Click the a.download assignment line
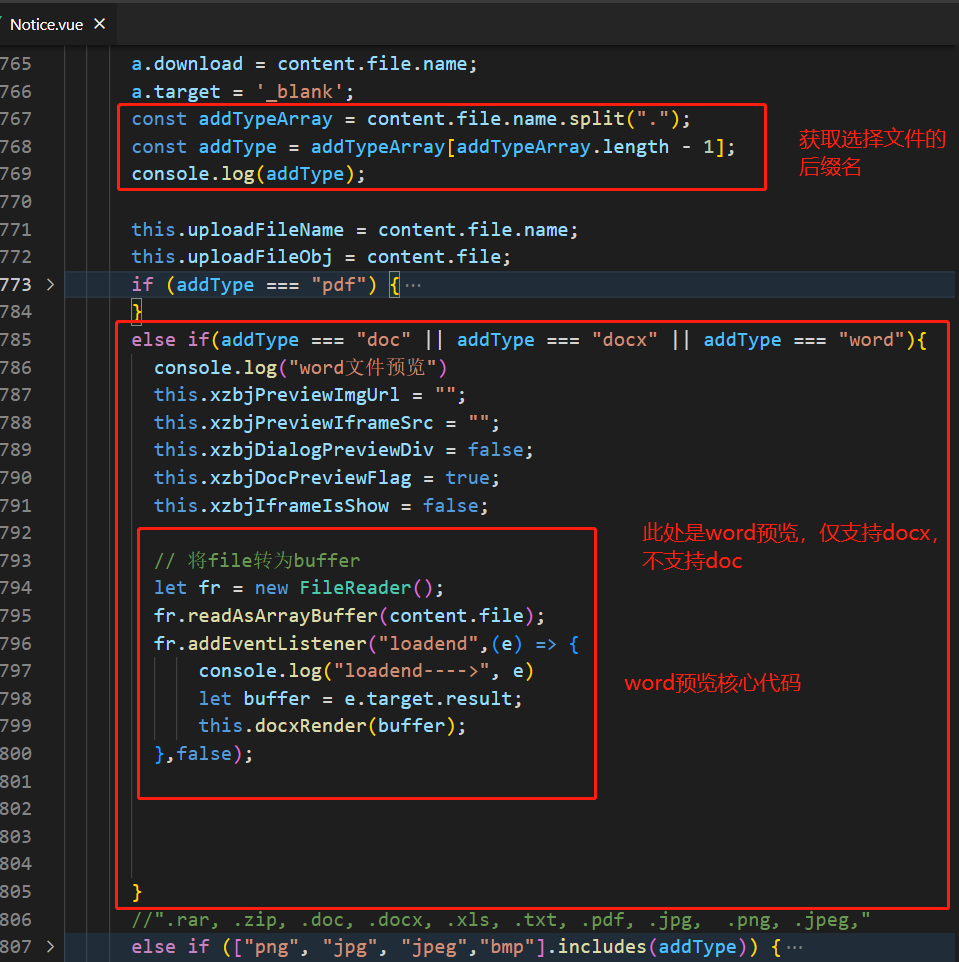 (304, 64)
